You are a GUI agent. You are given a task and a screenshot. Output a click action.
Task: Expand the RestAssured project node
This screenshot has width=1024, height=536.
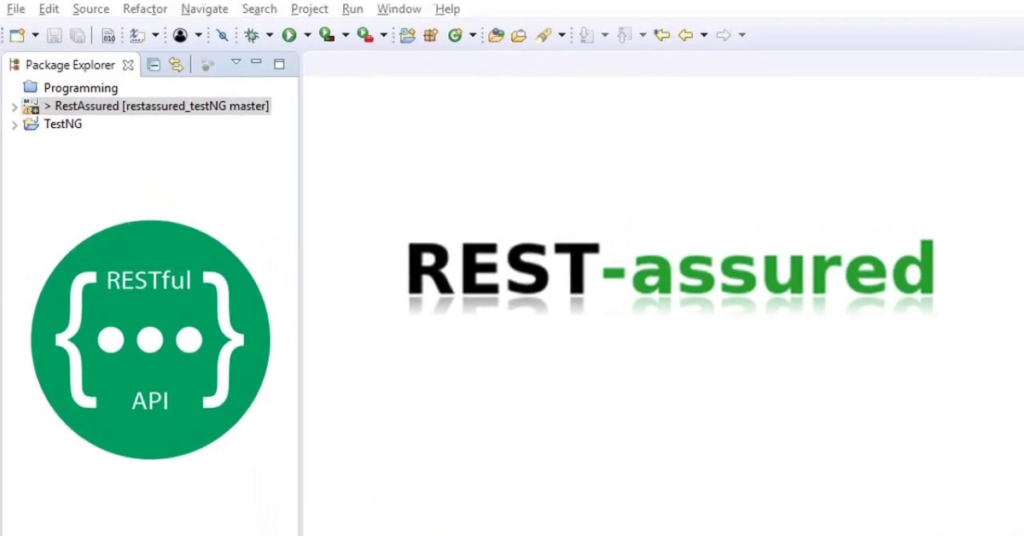14,106
